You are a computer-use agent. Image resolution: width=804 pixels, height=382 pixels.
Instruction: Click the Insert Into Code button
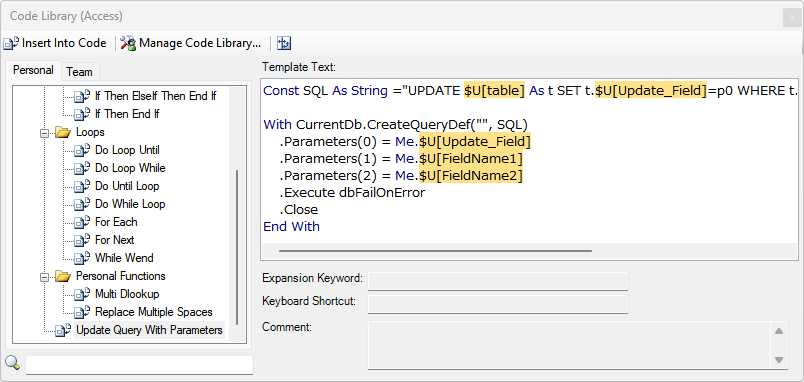click(55, 43)
